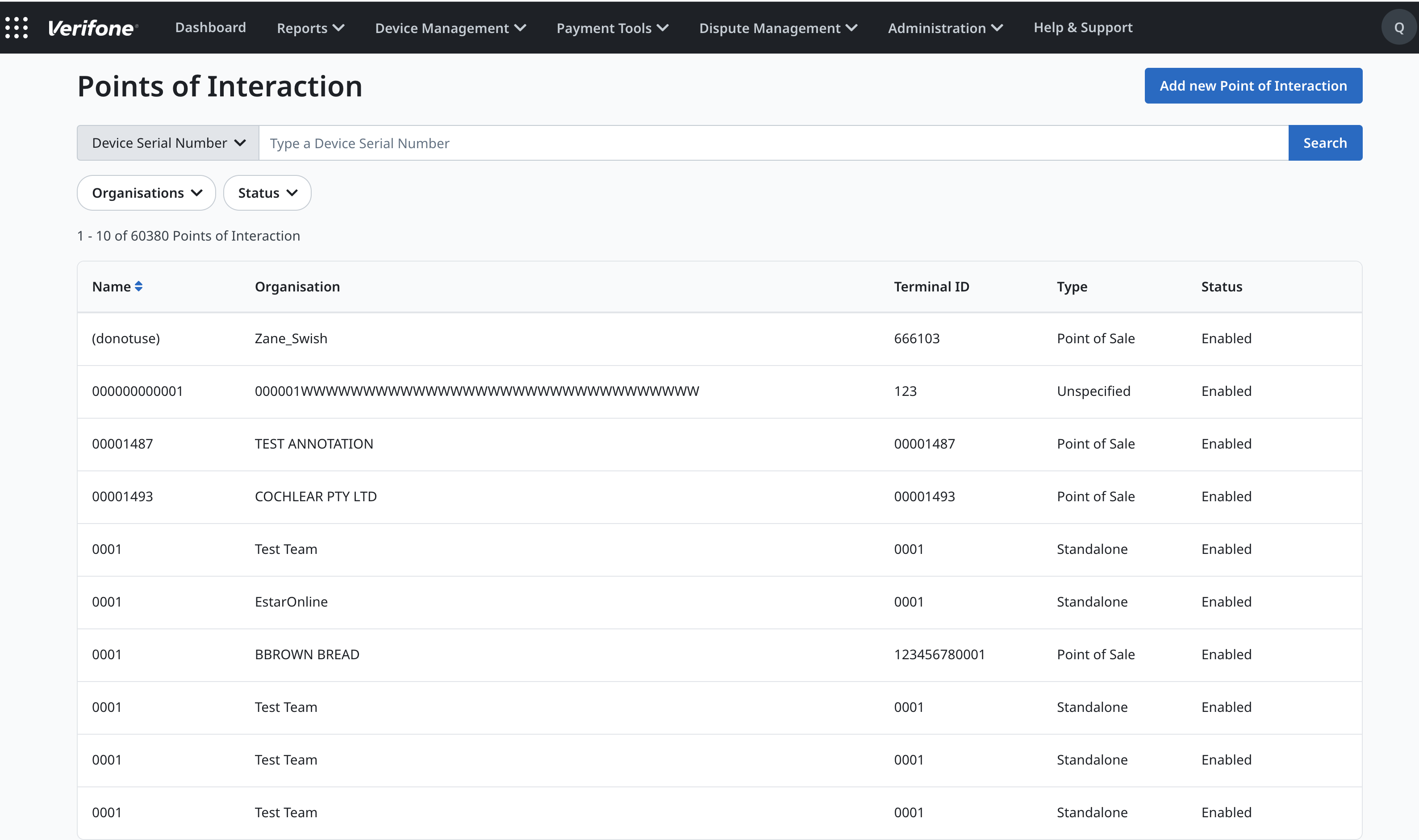Screen dimensions: 1419x840
Task: Focus the Device Serial Number search field
Action: [x=773, y=143]
